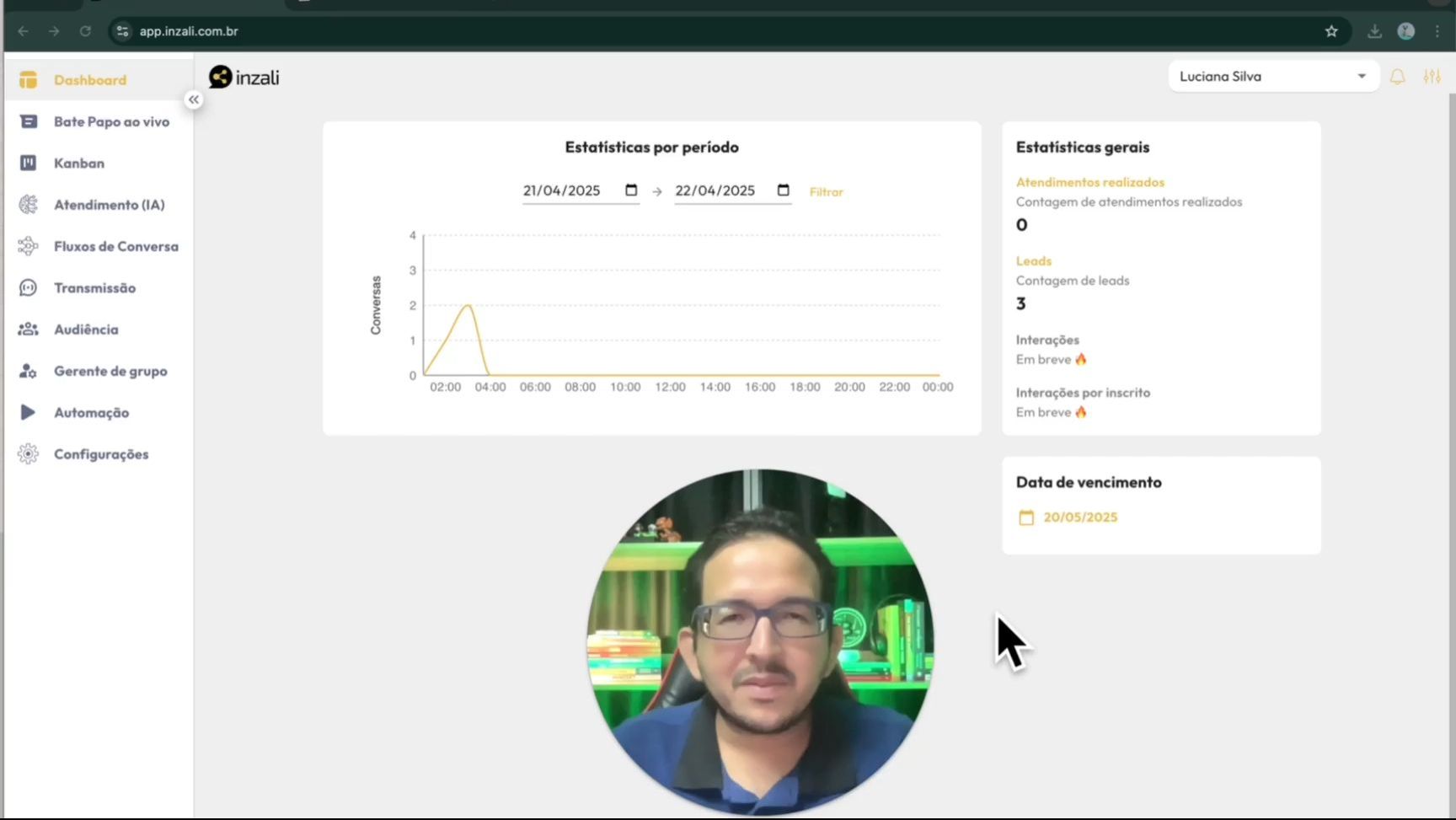The image size is (1456, 820).
Task: Click the Estatísticas por período title
Action: 651,147
